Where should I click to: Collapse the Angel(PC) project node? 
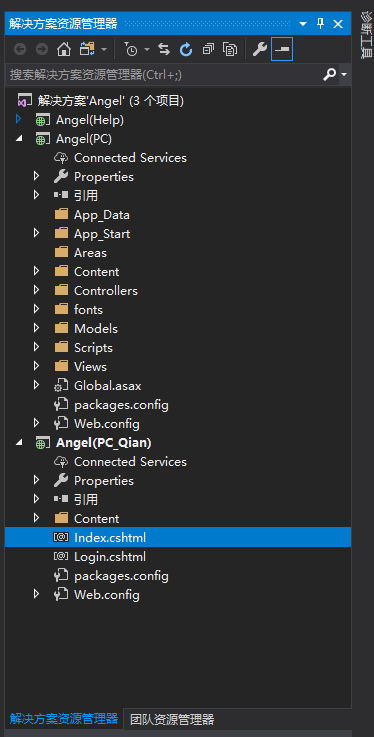[18, 139]
